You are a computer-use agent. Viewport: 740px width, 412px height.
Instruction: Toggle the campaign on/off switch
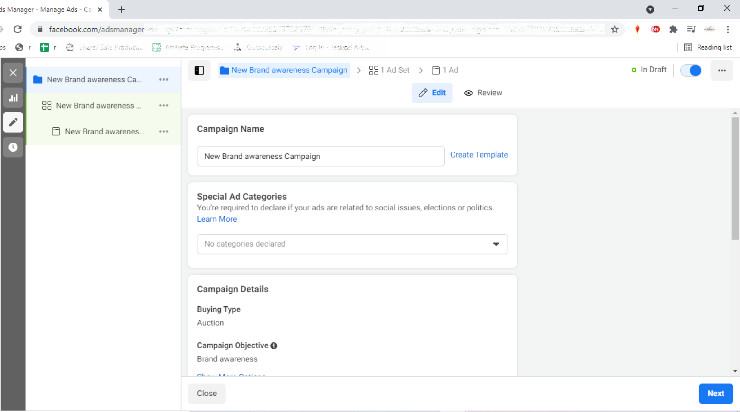tap(691, 70)
